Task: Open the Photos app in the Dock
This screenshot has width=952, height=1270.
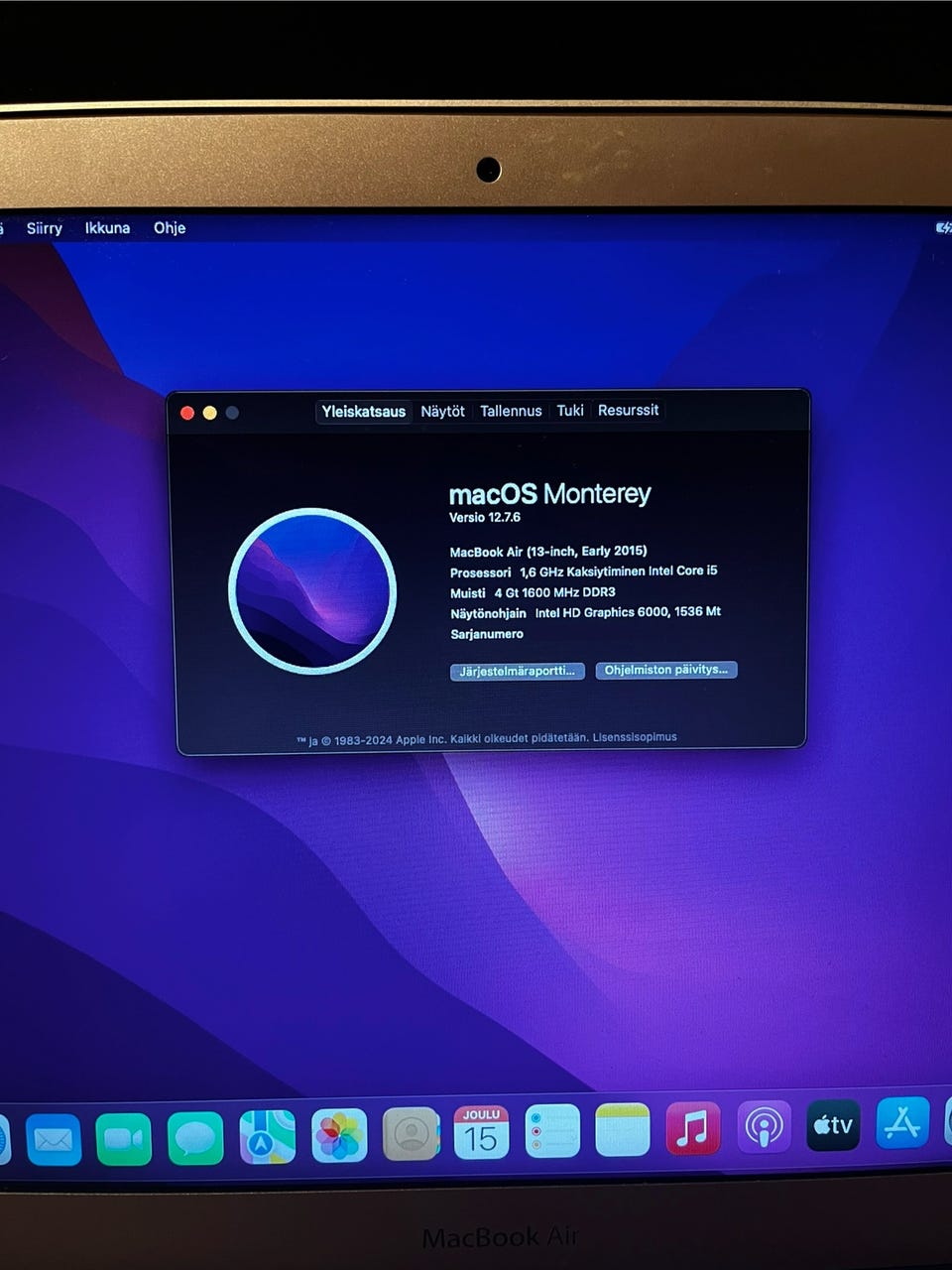Action: (x=339, y=1135)
